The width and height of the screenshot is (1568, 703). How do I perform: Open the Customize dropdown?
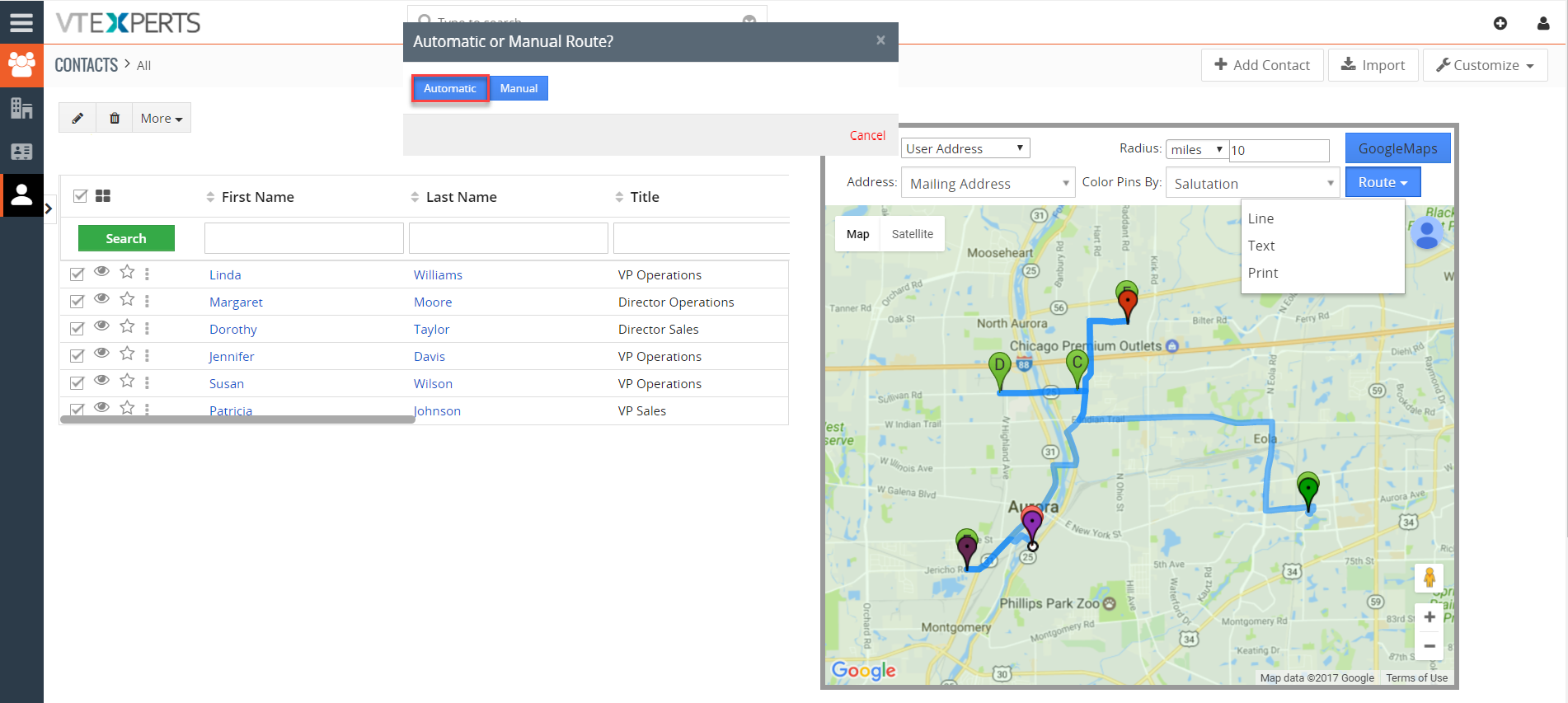(1485, 65)
